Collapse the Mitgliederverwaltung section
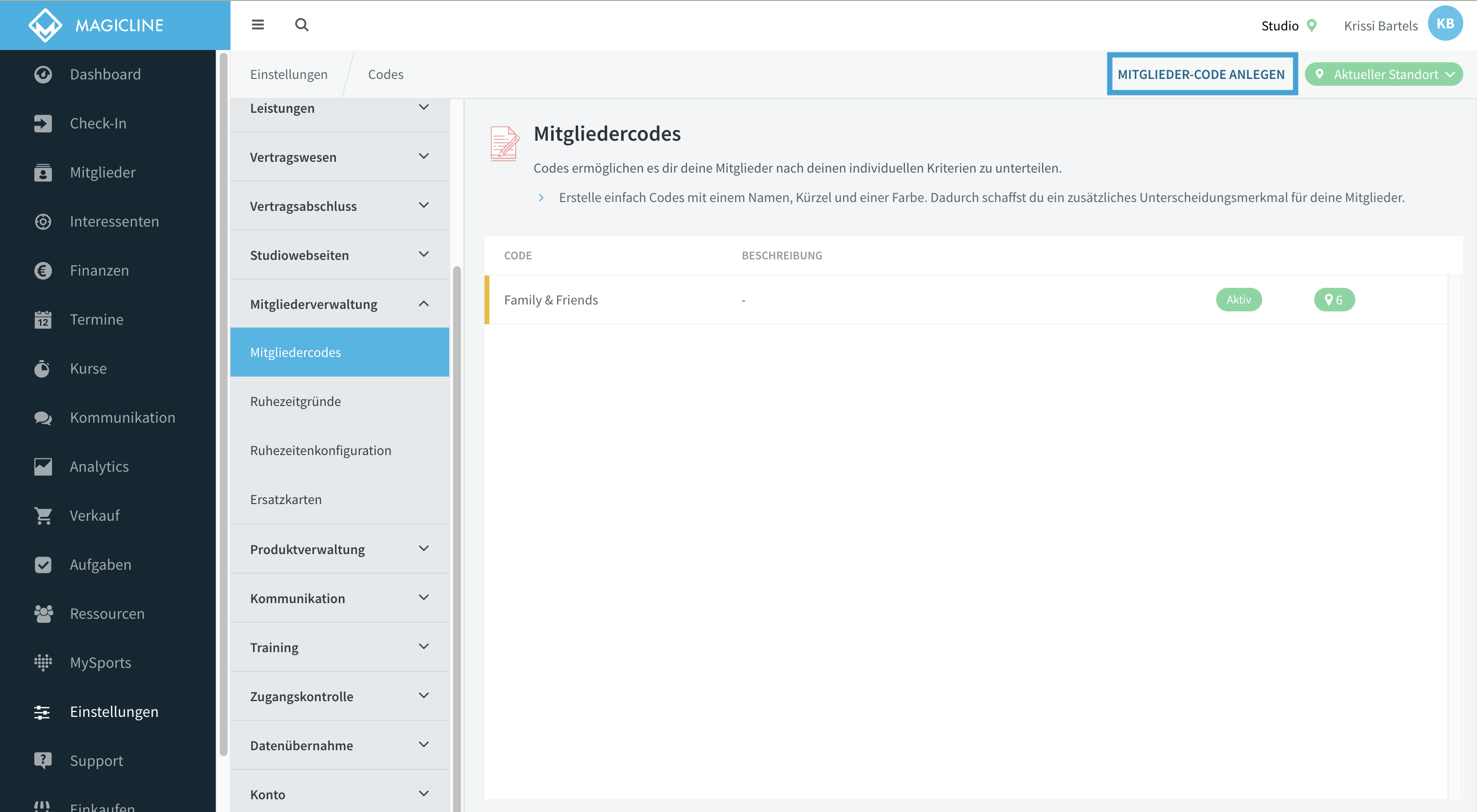 (x=339, y=304)
